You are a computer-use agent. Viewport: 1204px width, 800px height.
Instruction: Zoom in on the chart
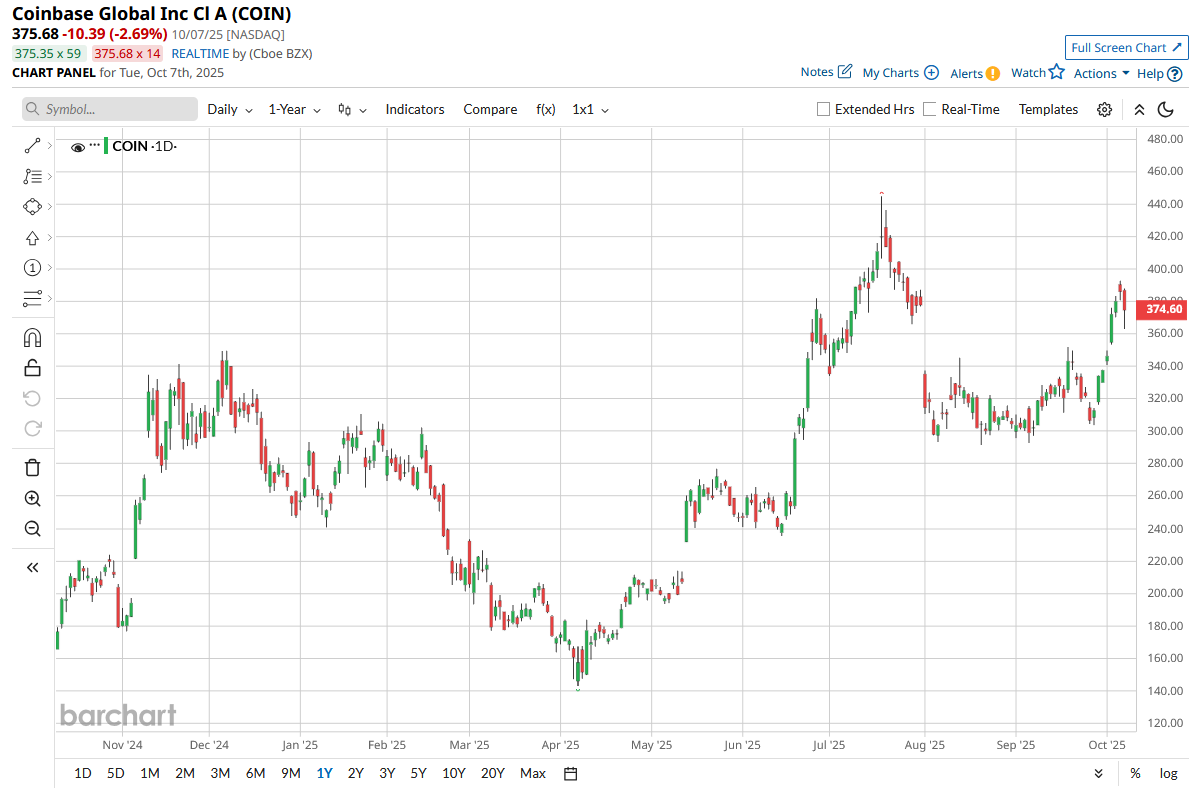coord(32,498)
